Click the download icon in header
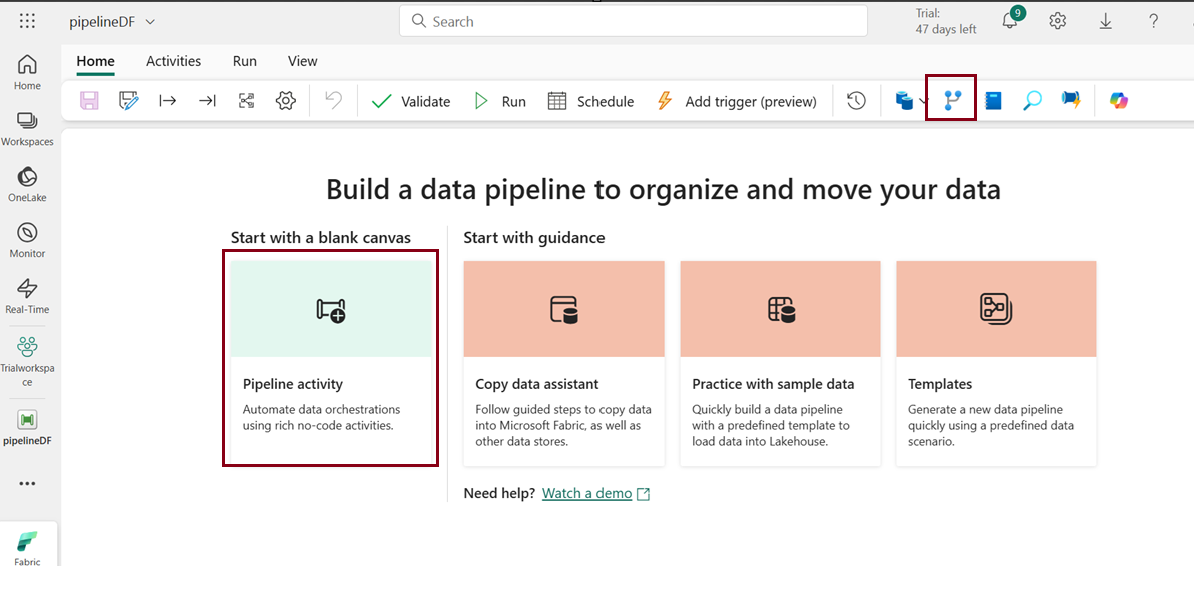The width and height of the screenshot is (1194, 592). [x=1106, y=21]
